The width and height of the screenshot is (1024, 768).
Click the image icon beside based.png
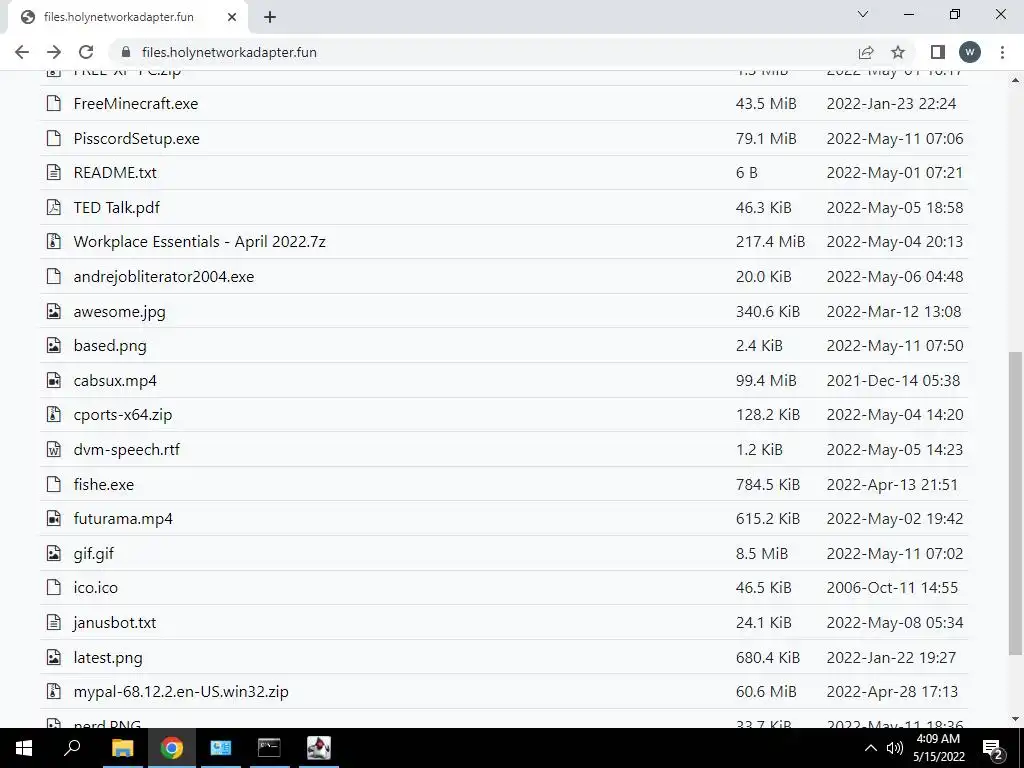(x=54, y=345)
